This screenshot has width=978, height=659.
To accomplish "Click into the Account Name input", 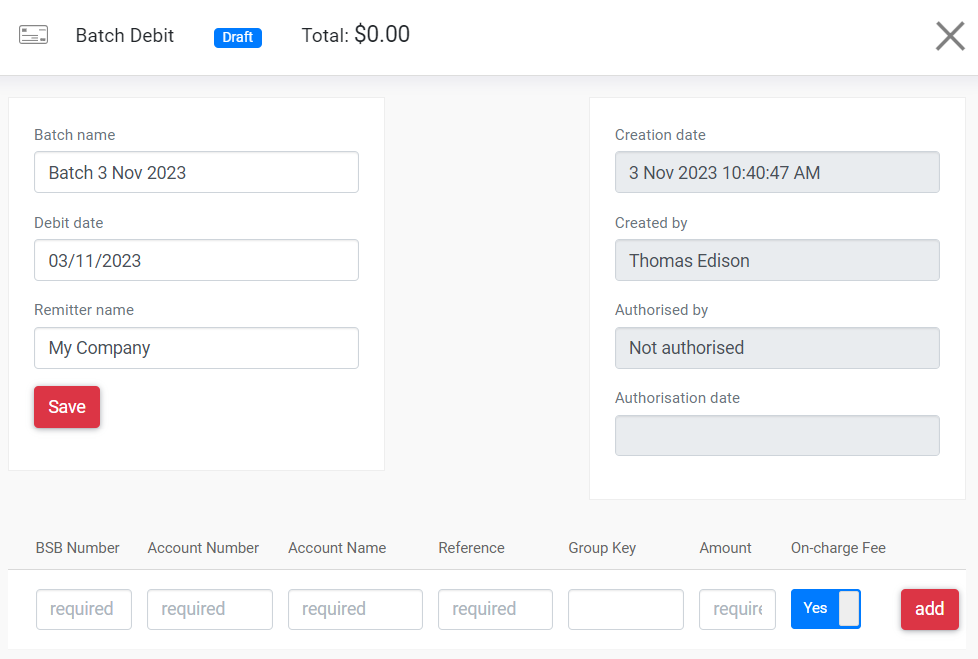I will (x=355, y=609).
